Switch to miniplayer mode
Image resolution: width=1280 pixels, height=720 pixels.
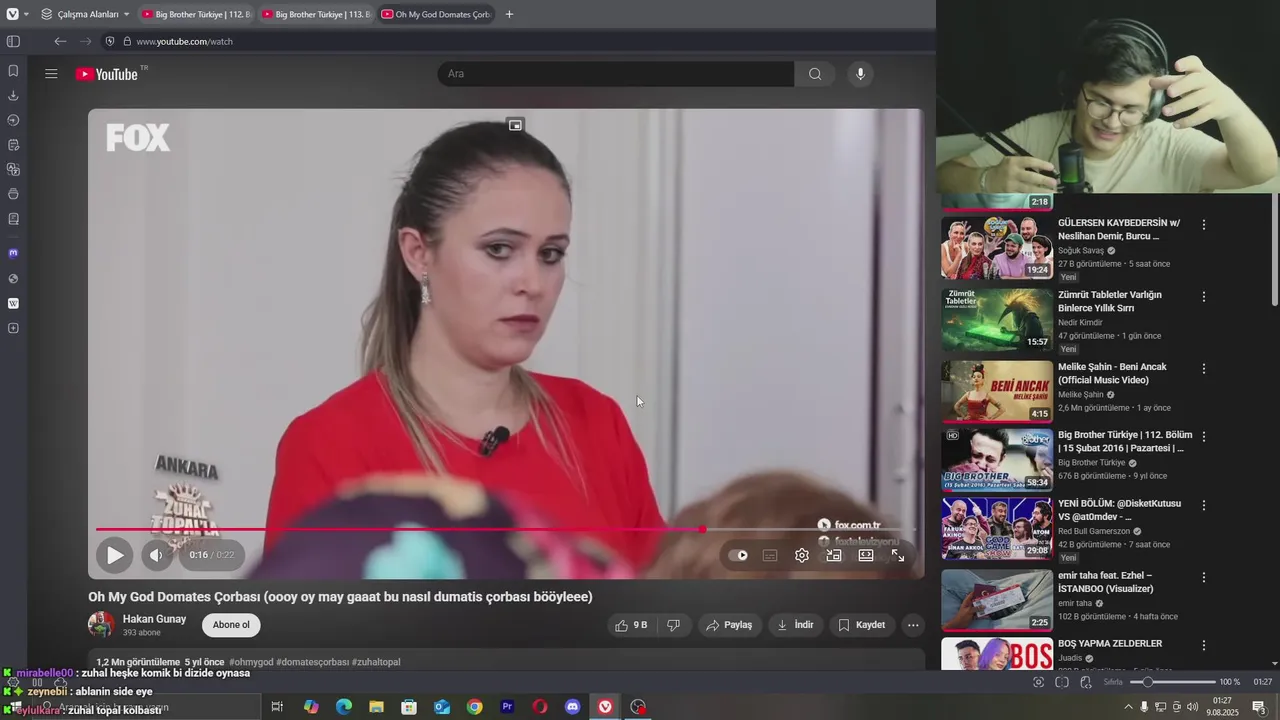click(x=834, y=555)
